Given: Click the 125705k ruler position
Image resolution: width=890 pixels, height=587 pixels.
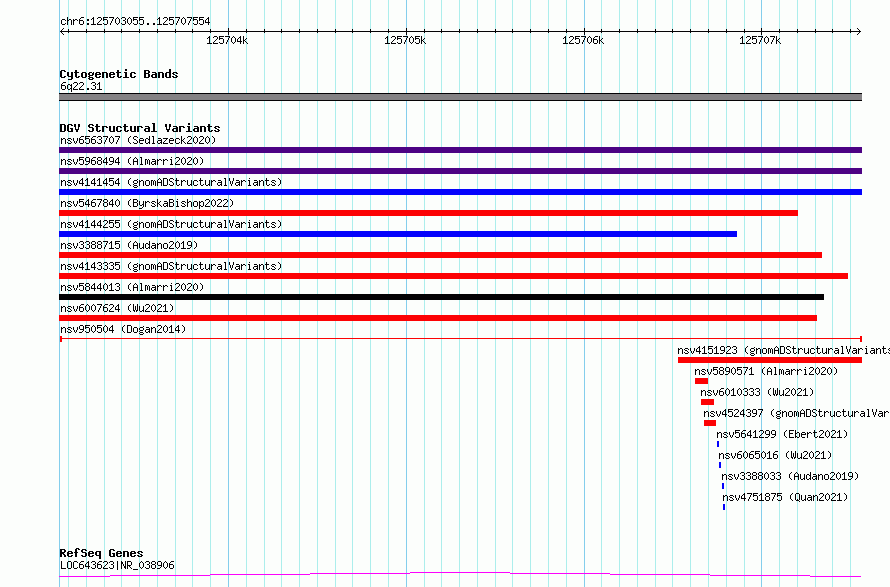Looking at the screenshot, I should pyautogui.click(x=405, y=40).
